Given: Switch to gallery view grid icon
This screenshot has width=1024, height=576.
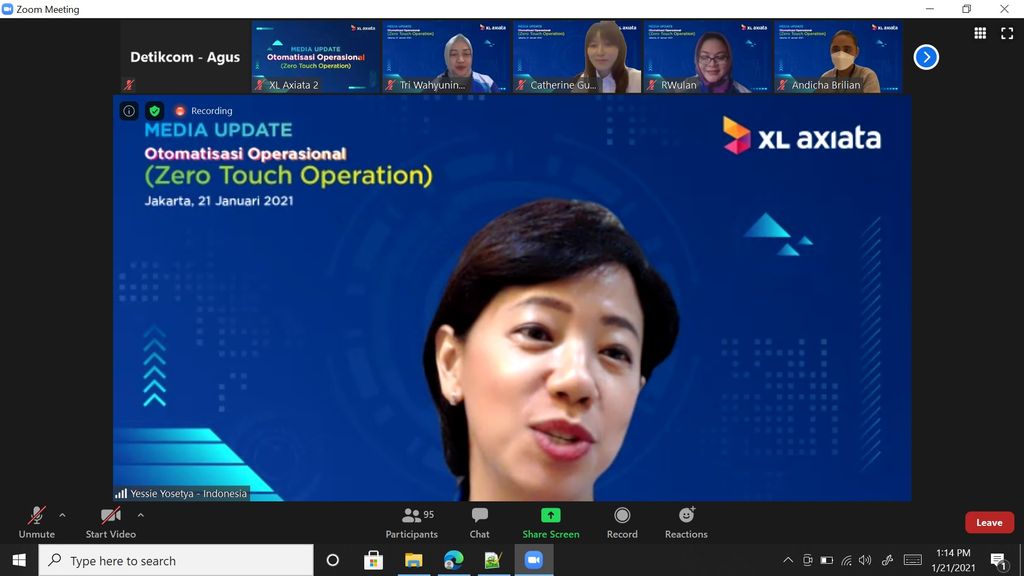Looking at the screenshot, I should click(x=980, y=33).
